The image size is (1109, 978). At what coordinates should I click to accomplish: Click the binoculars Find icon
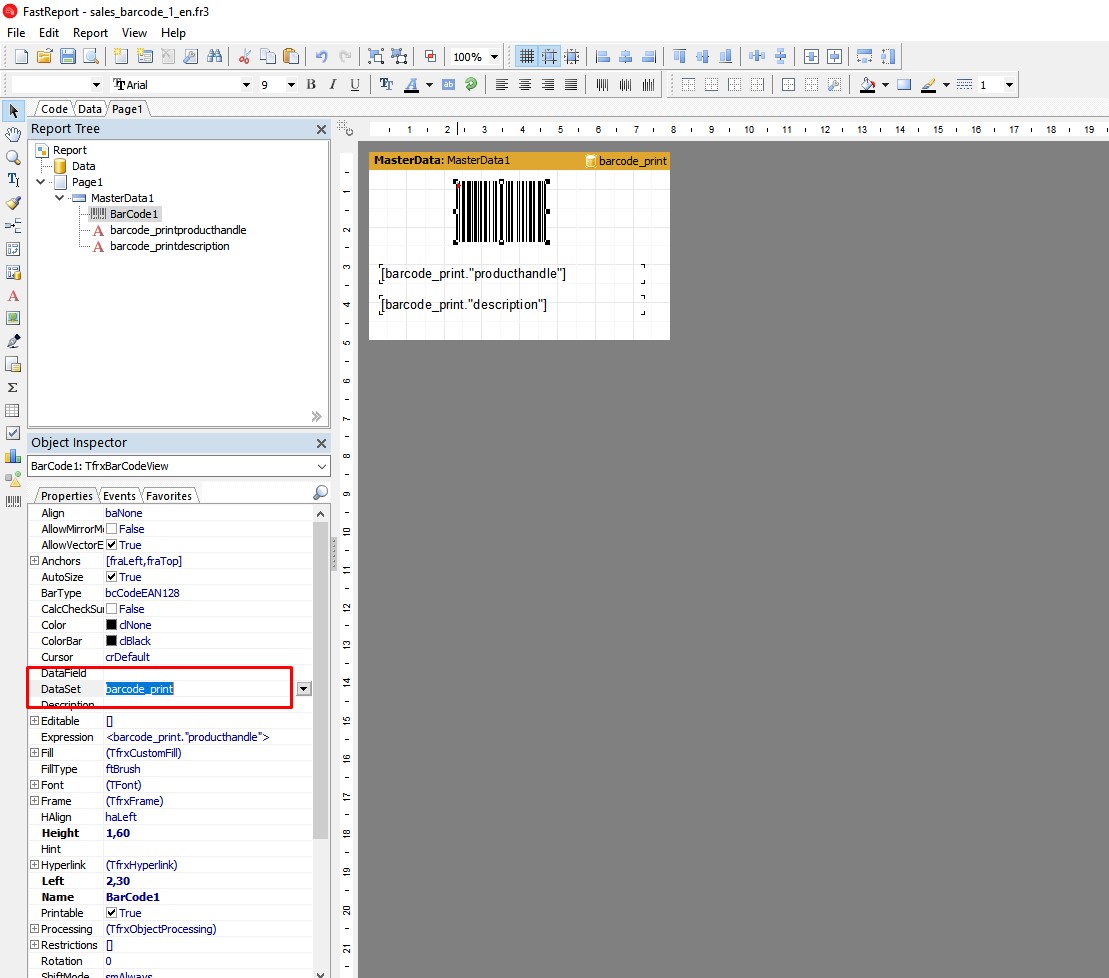pos(214,57)
